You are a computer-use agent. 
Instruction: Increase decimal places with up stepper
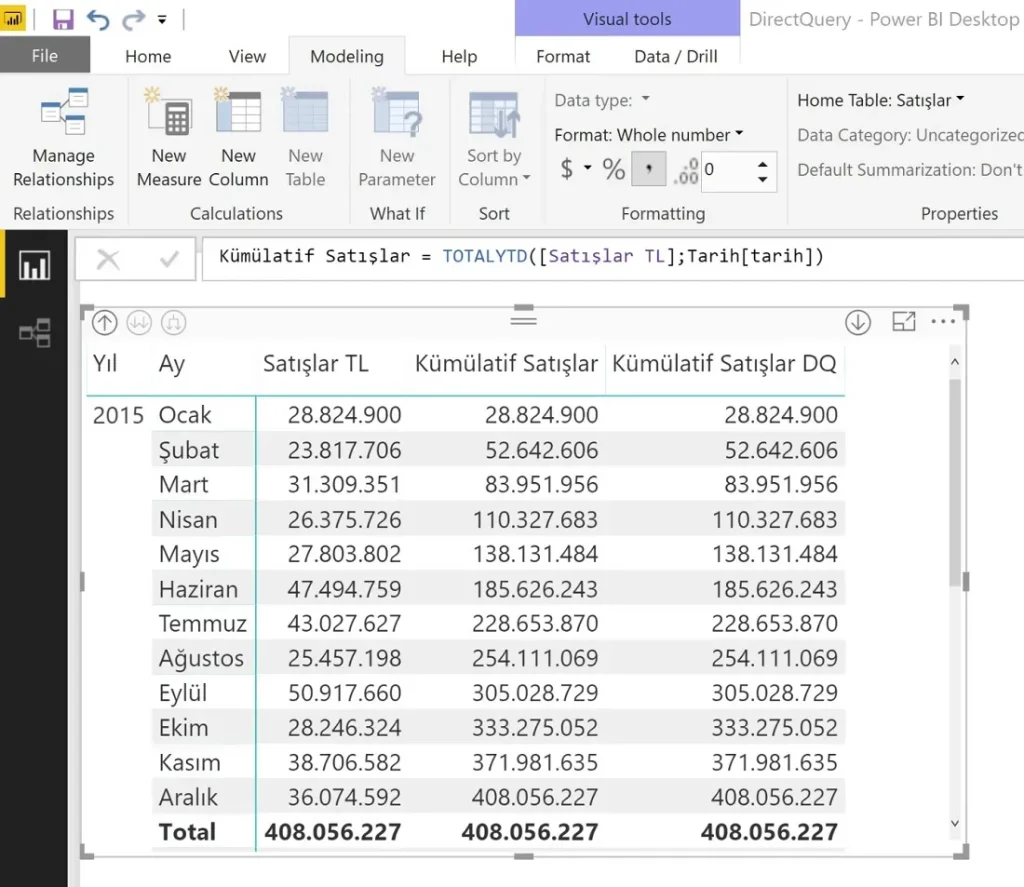[762, 163]
